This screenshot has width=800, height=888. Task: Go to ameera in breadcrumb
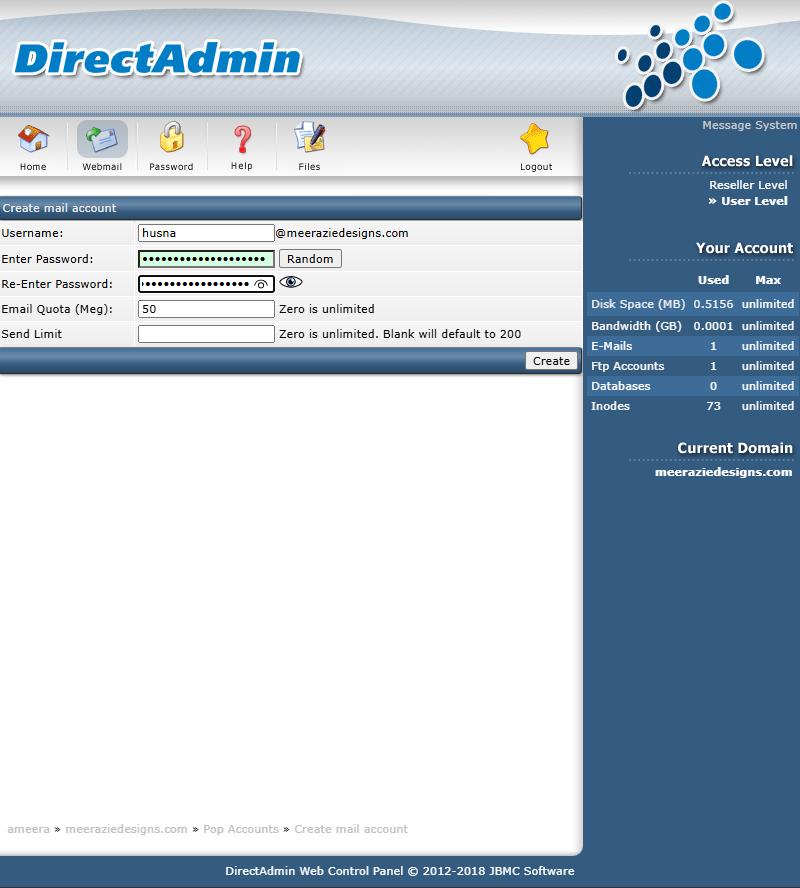pyautogui.click(x=29, y=829)
